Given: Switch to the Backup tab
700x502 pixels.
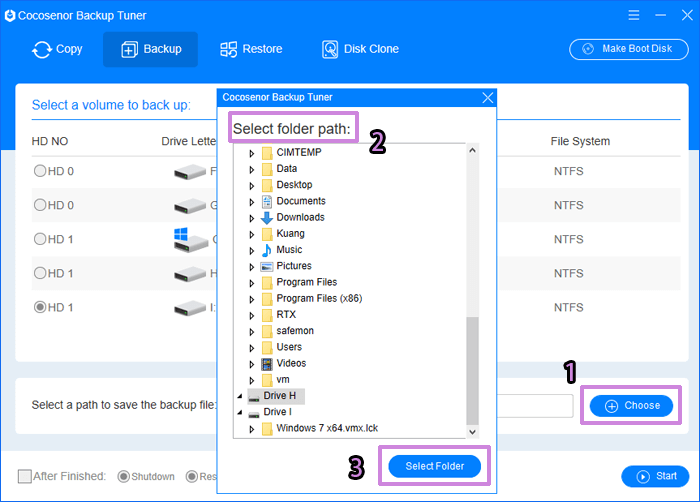Looking at the screenshot, I should pyautogui.click(x=150, y=49).
